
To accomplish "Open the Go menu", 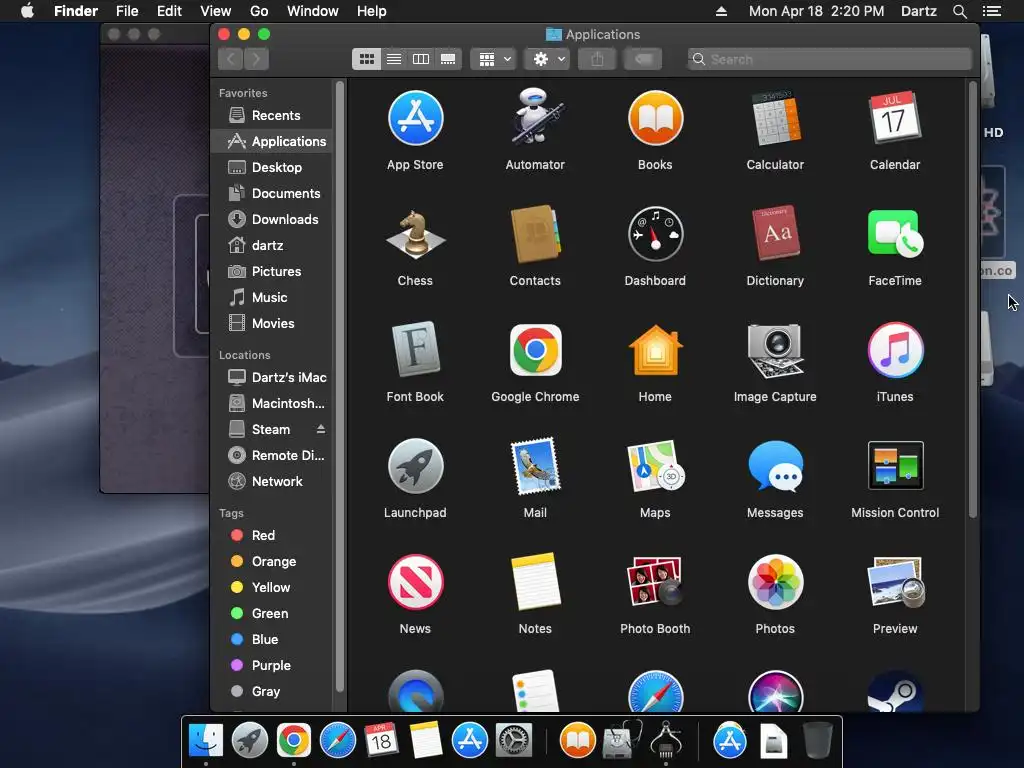I will 259,11.
